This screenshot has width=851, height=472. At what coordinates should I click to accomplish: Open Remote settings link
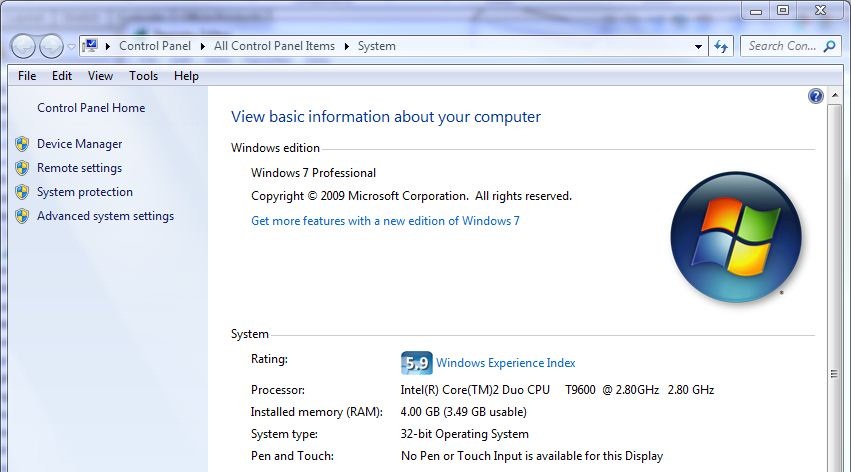79,168
